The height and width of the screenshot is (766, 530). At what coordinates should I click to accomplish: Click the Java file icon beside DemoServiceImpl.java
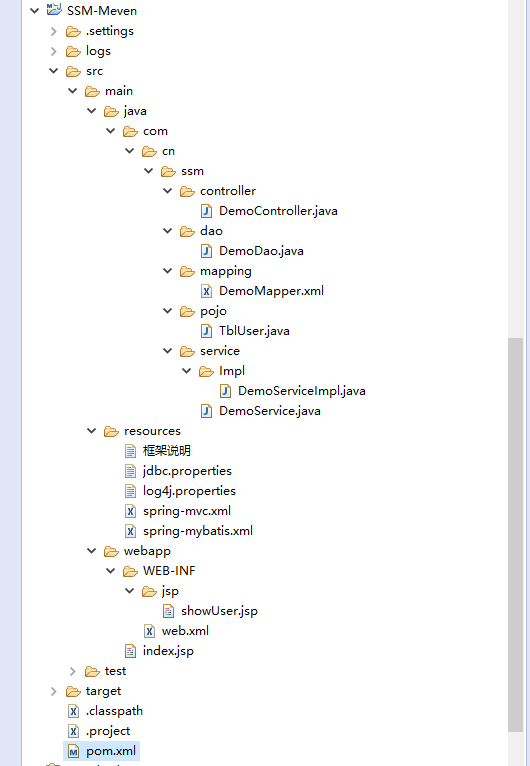coord(226,391)
